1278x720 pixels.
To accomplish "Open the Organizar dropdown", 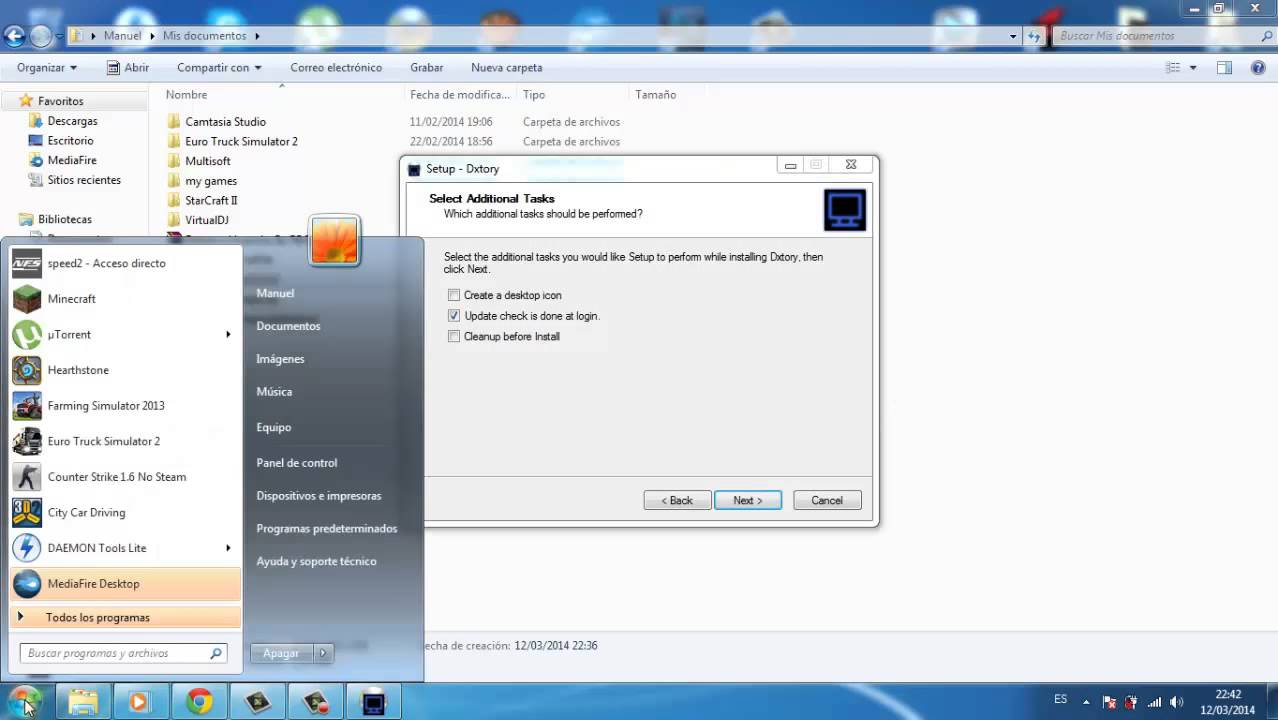I will [x=45, y=67].
